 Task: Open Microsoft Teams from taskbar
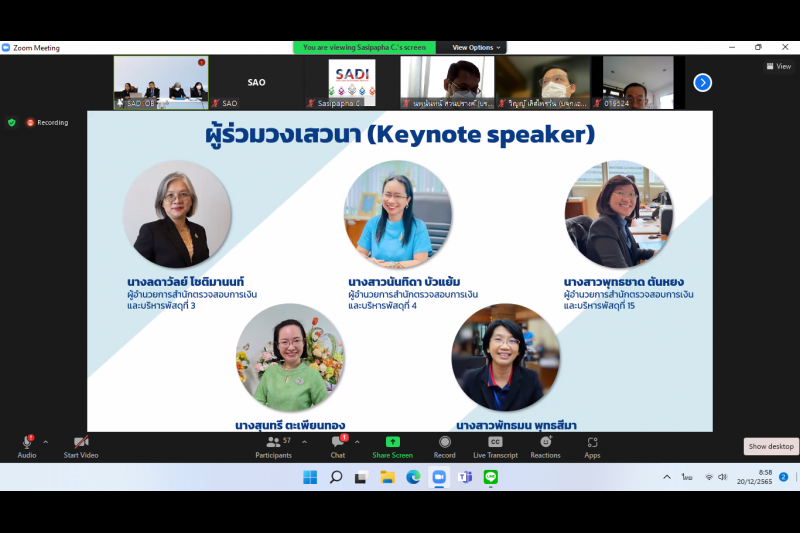[465, 477]
